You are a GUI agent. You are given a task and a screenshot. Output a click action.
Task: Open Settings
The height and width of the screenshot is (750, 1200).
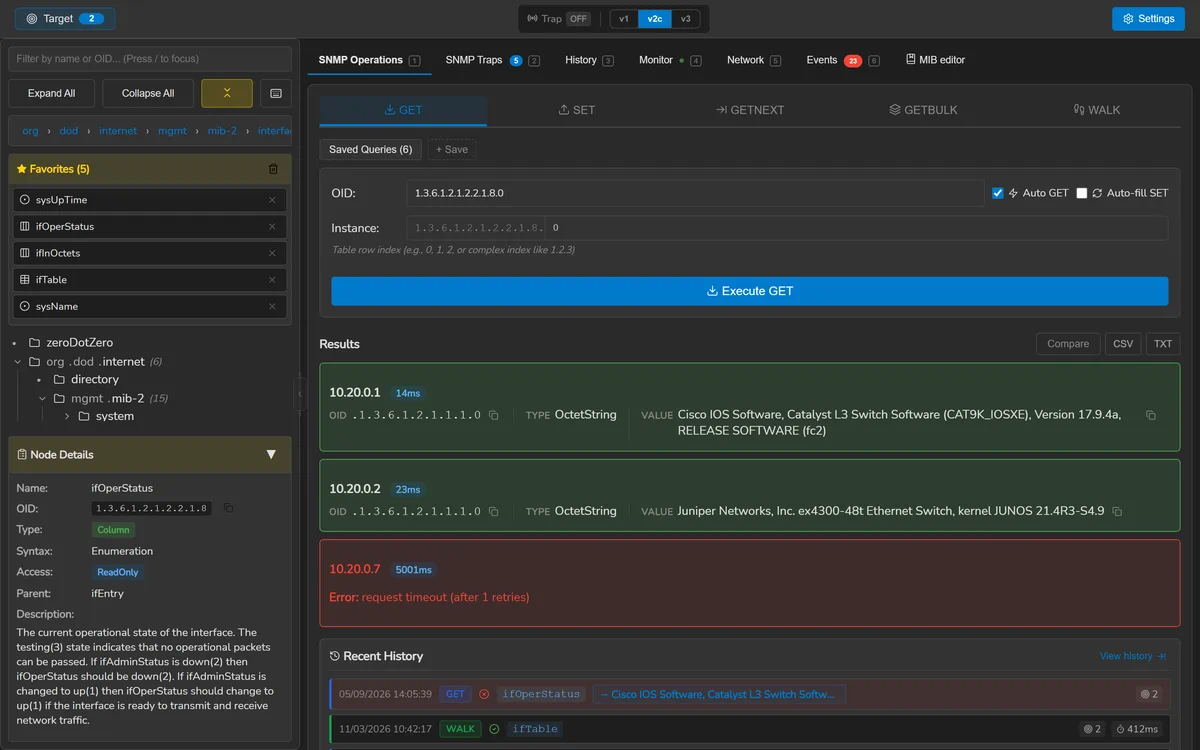click(x=1148, y=19)
